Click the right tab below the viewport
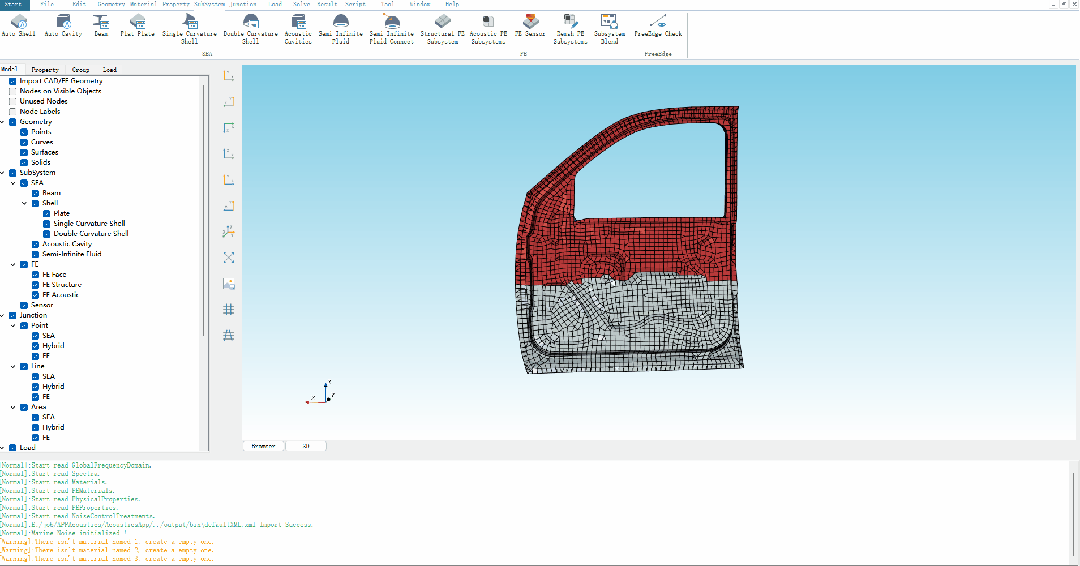Image resolution: width=1080 pixels, height=566 pixels. (x=306, y=446)
